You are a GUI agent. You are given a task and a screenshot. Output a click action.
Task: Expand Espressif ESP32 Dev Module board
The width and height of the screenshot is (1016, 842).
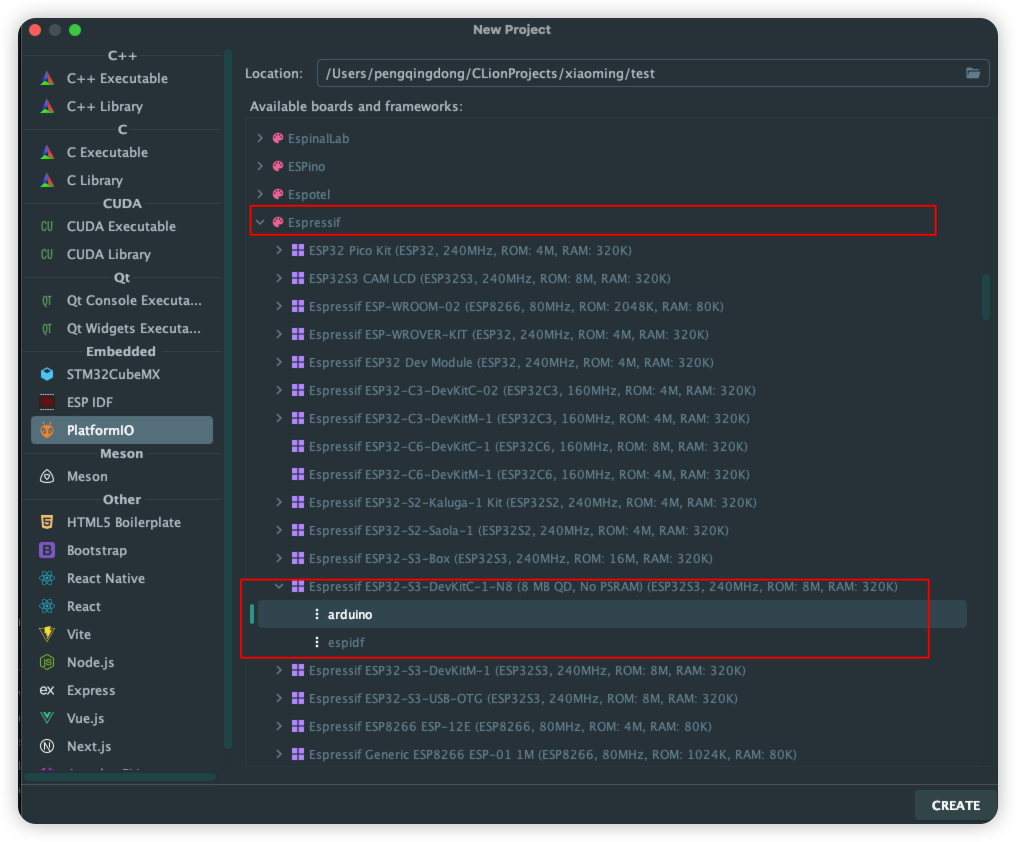280,362
